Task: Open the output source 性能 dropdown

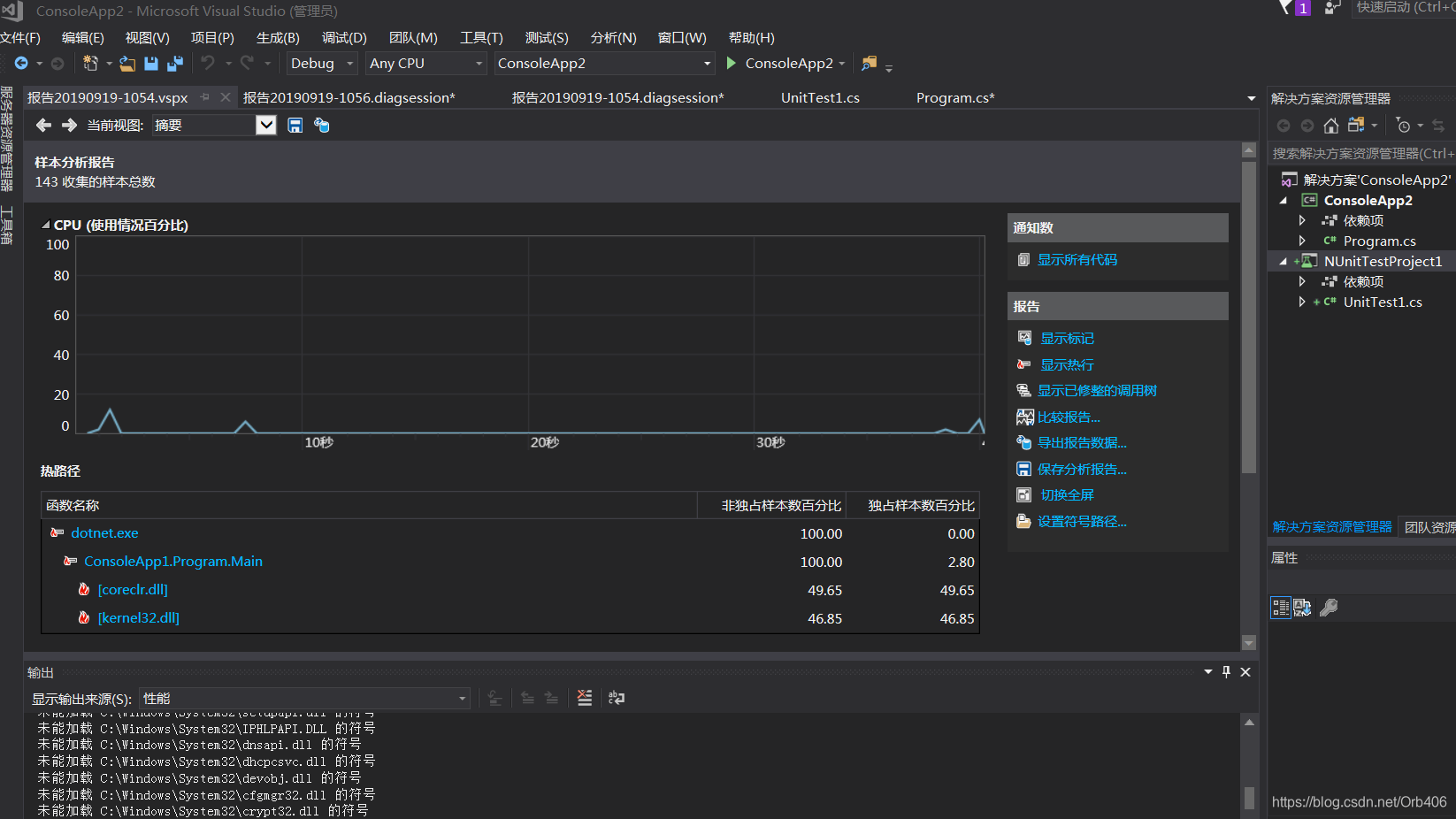Action: [x=304, y=699]
